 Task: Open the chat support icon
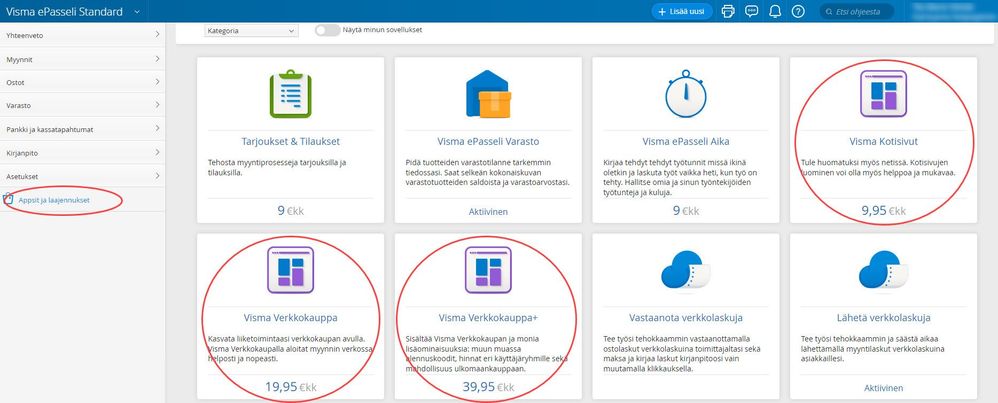pyautogui.click(x=752, y=11)
